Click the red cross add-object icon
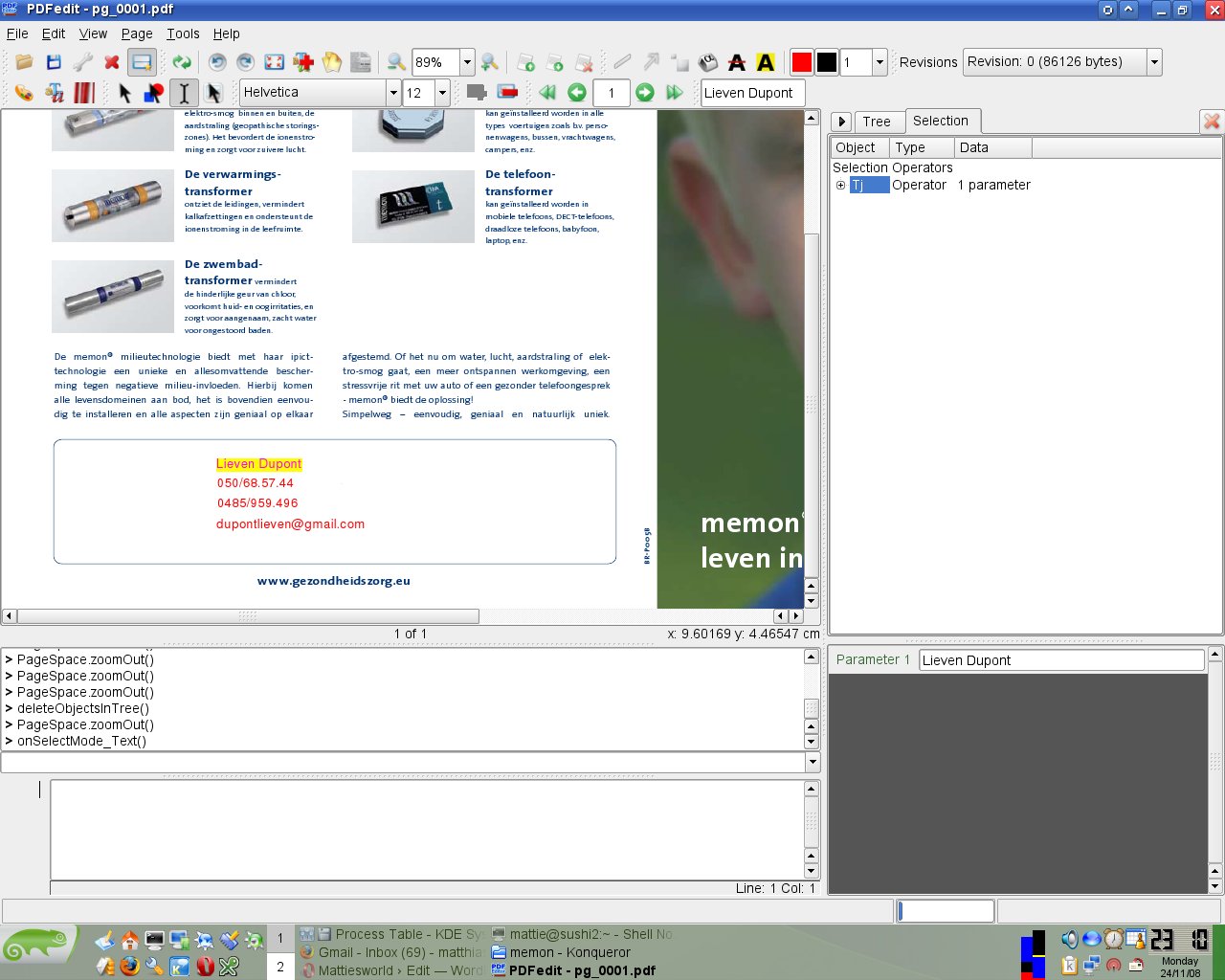Screen dimensions: 1225x980 [303, 62]
